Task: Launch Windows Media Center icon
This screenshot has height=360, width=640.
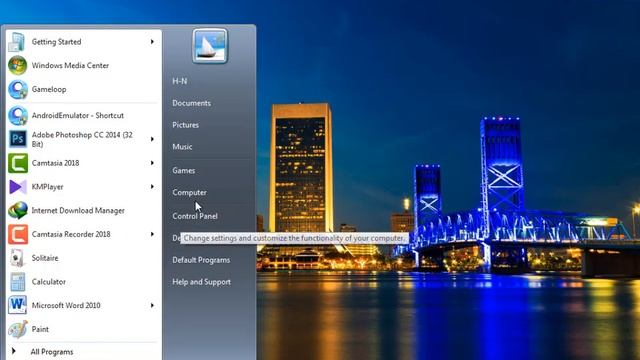Action: (18, 65)
